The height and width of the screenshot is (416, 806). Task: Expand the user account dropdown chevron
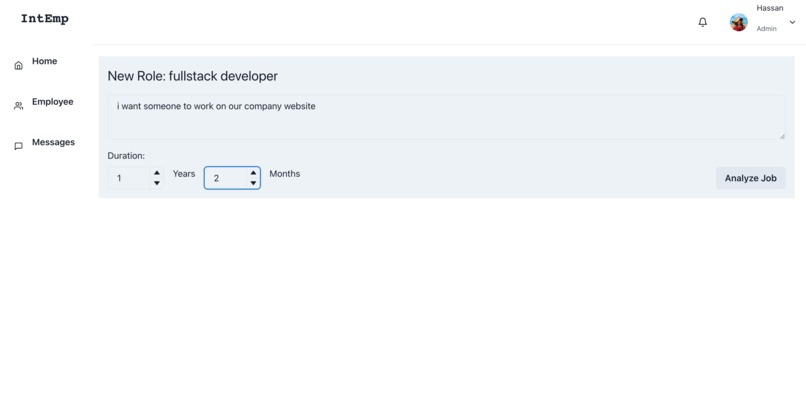point(792,22)
